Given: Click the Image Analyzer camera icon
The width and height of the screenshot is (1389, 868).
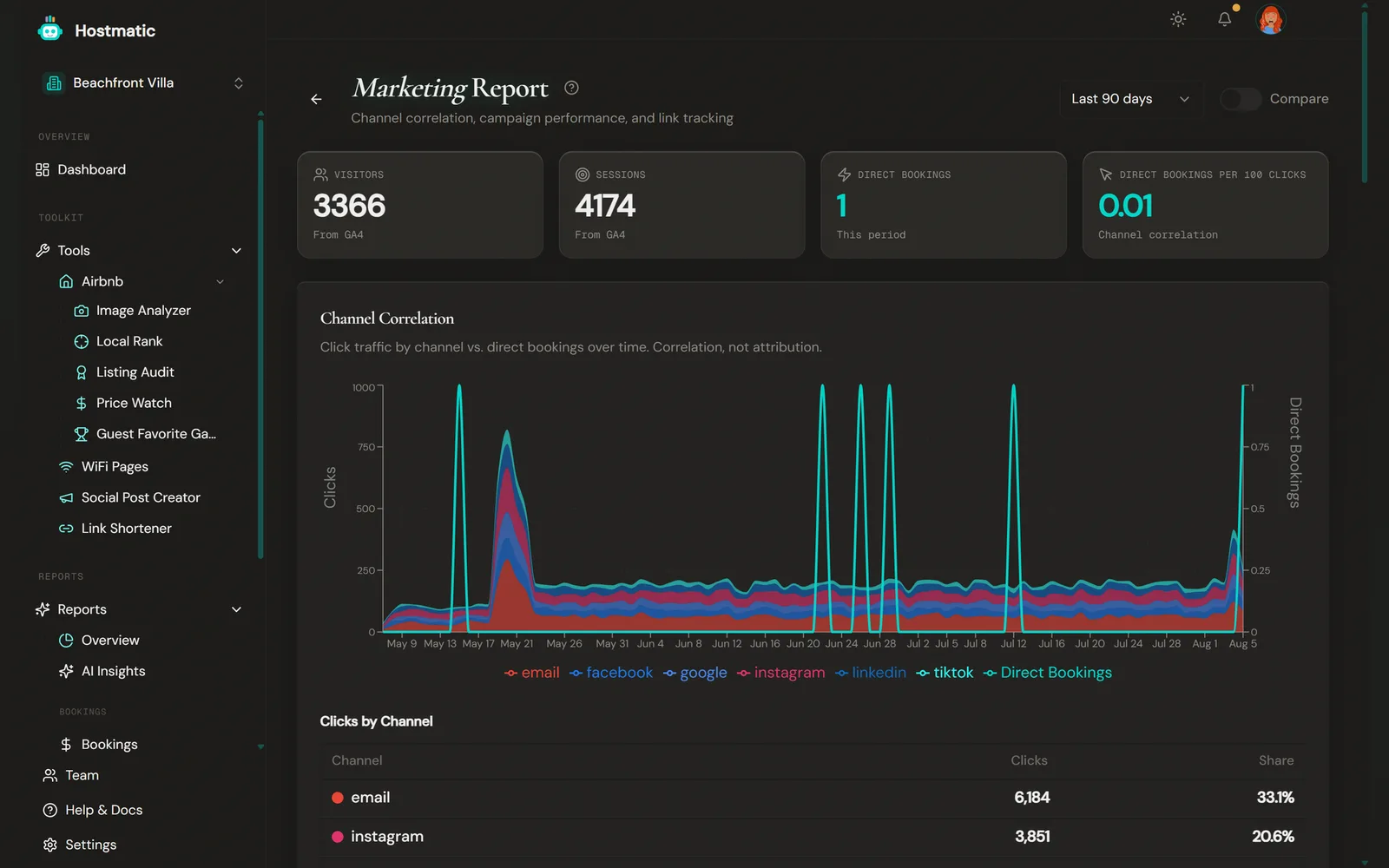Looking at the screenshot, I should (x=82, y=311).
